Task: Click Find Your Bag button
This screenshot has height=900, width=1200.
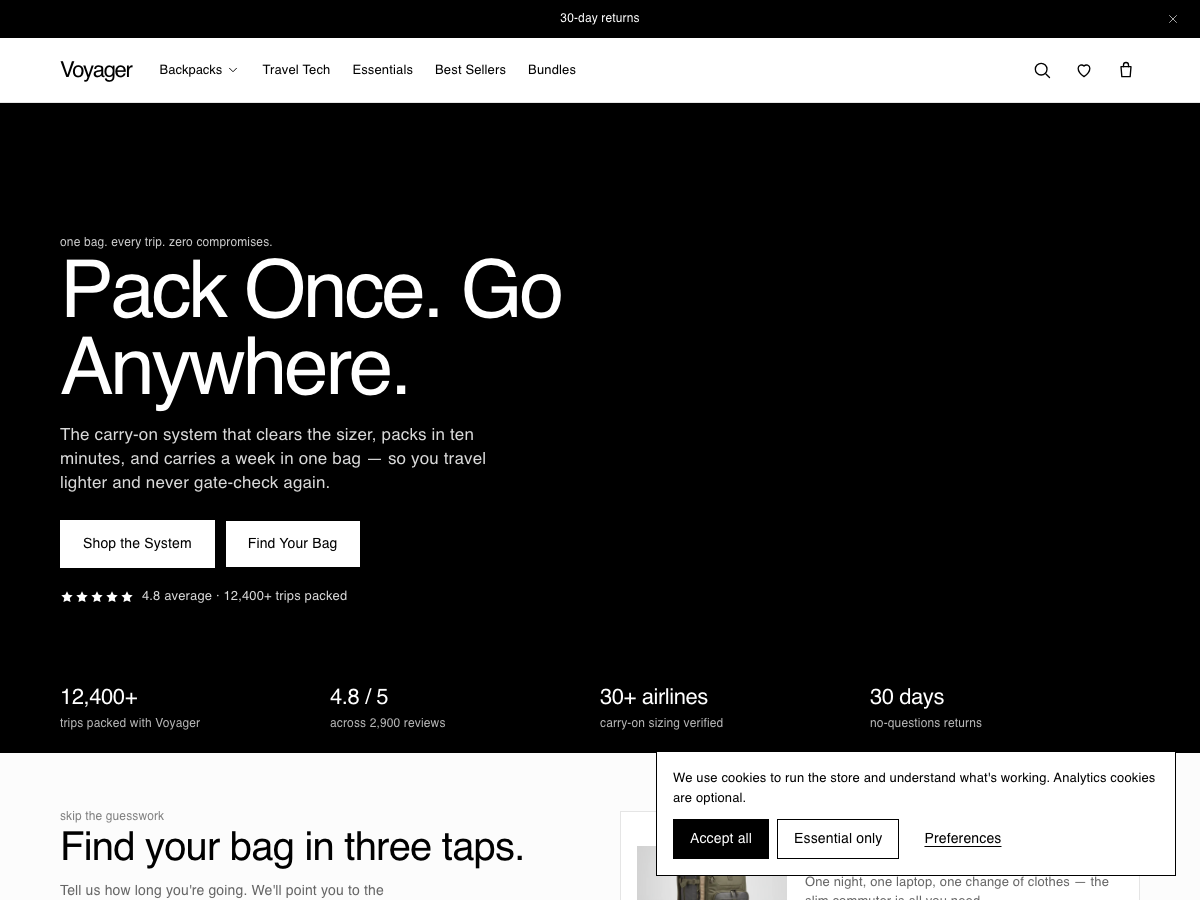Action: click(x=292, y=544)
